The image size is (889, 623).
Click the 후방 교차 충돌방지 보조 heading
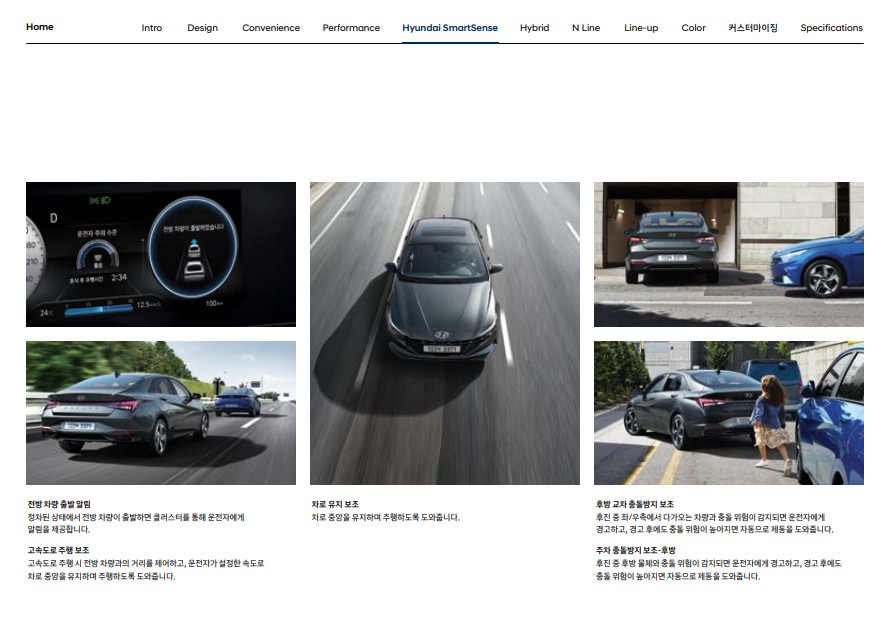coord(634,504)
